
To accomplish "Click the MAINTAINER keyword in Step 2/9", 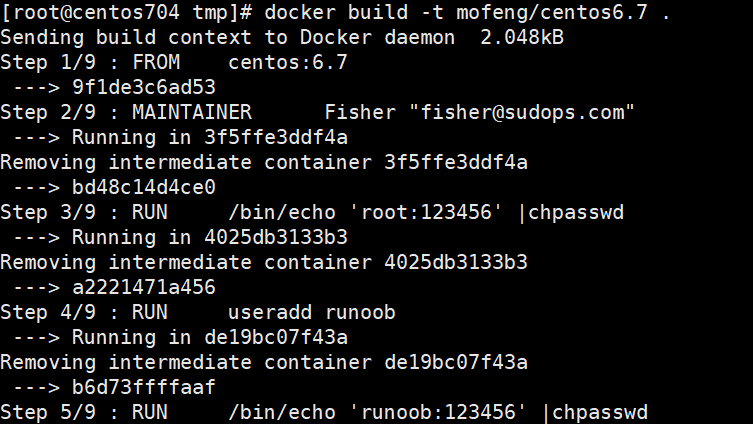I will coord(192,112).
